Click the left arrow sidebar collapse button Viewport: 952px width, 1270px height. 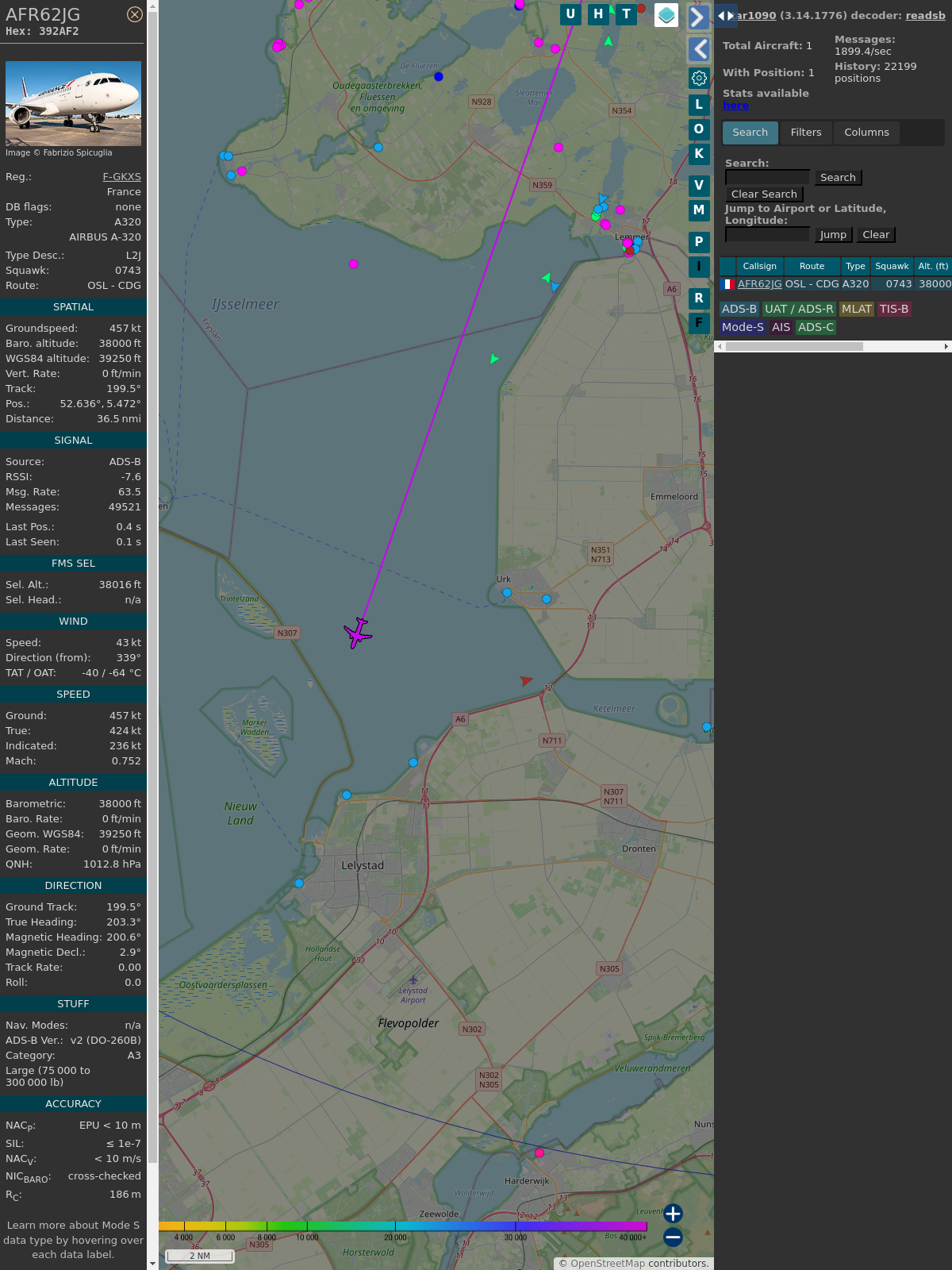pyautogui.click(x=698, y=49)
